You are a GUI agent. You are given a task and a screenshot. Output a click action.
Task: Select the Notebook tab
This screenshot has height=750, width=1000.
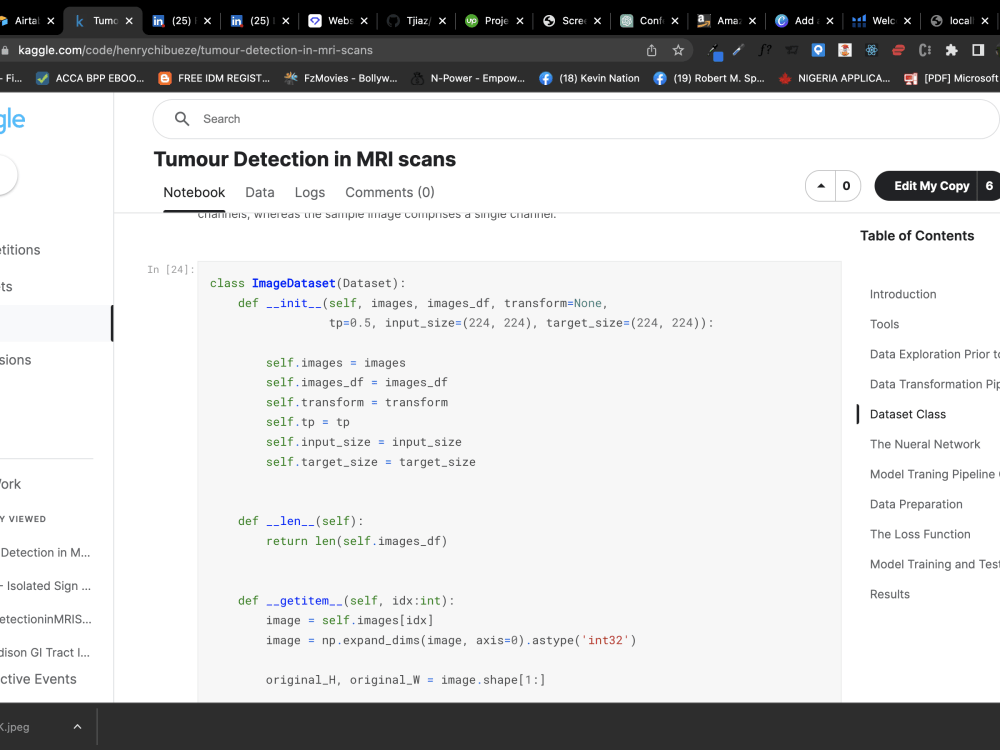(194, 193)
